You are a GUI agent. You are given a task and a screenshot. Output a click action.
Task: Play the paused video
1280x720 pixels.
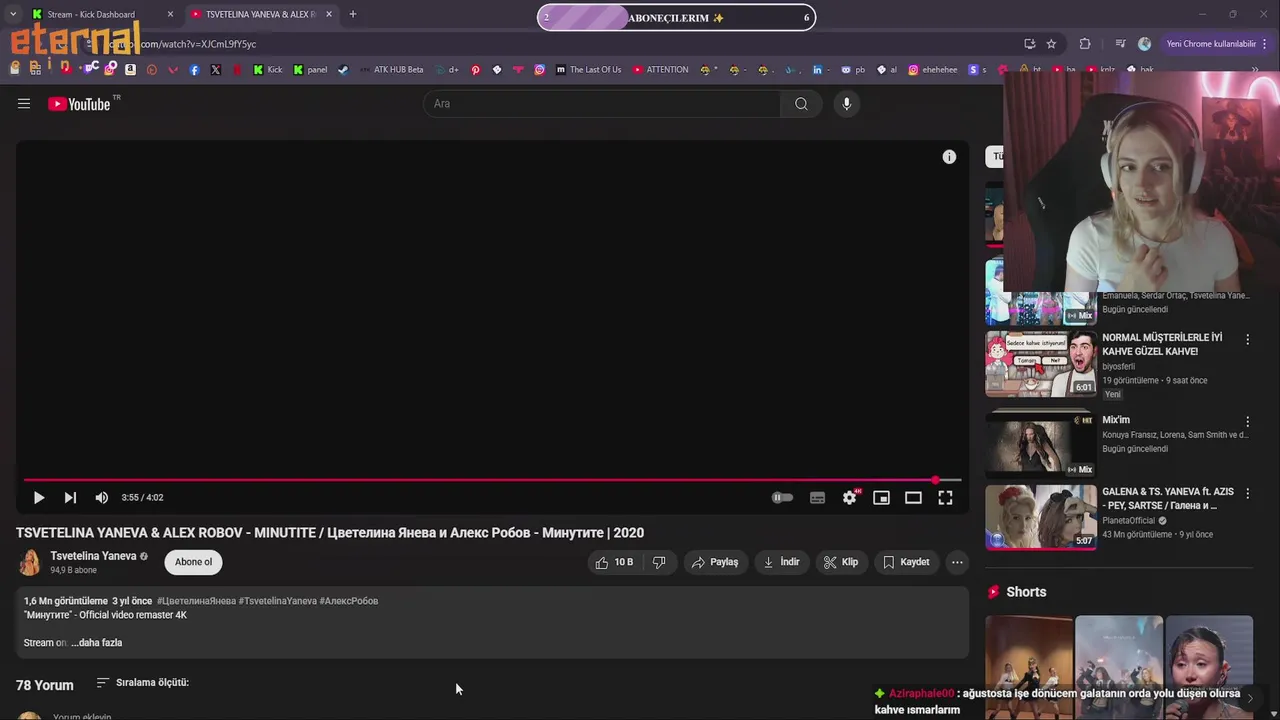(x=38, y=497)
